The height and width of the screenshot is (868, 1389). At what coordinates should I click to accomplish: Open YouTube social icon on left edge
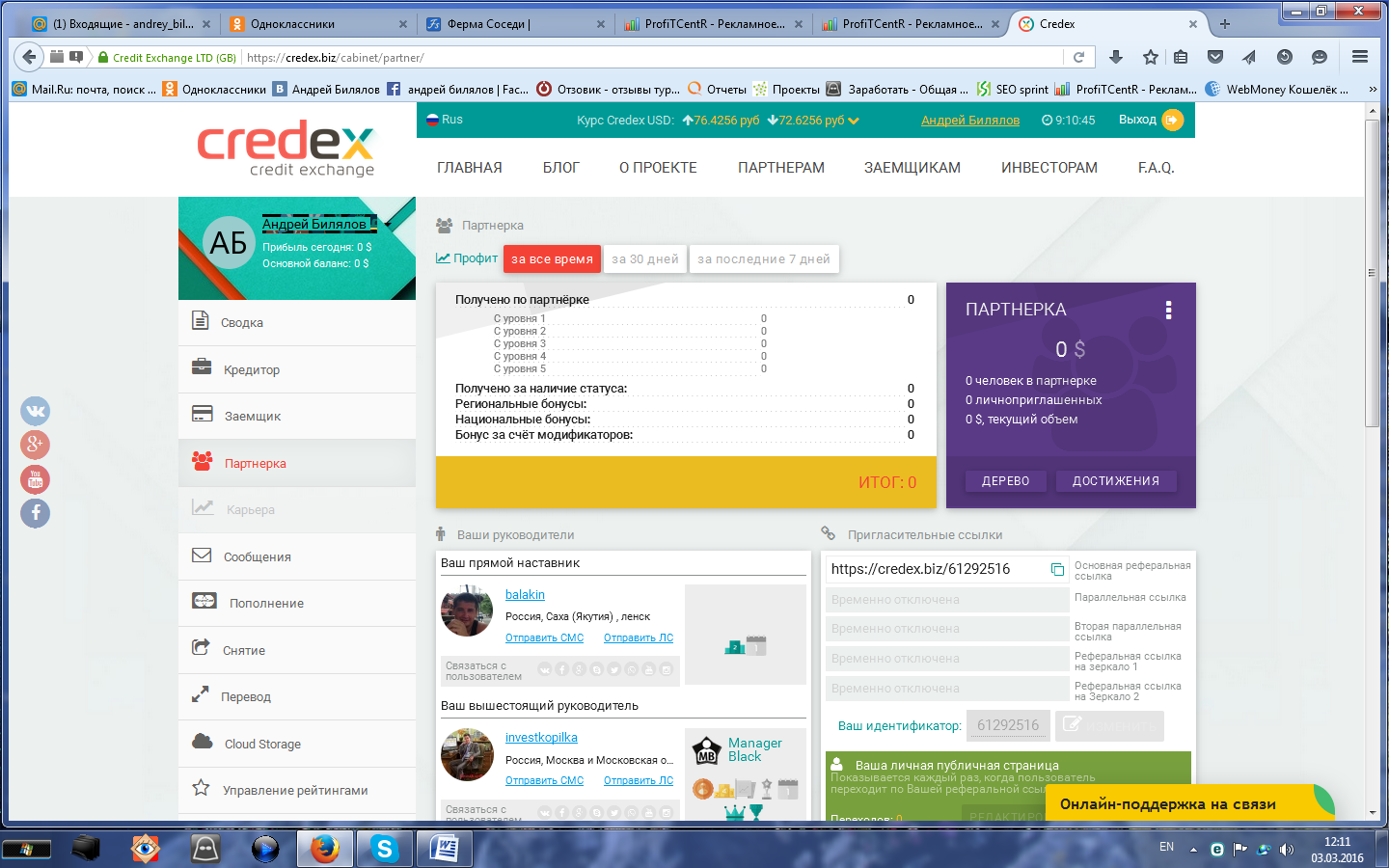click(35, 479)
